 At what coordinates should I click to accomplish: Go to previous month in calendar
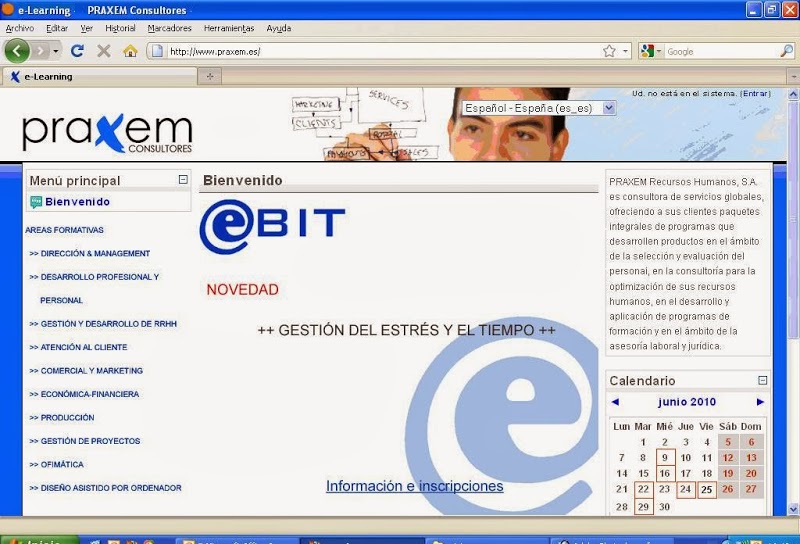(615, 402)
